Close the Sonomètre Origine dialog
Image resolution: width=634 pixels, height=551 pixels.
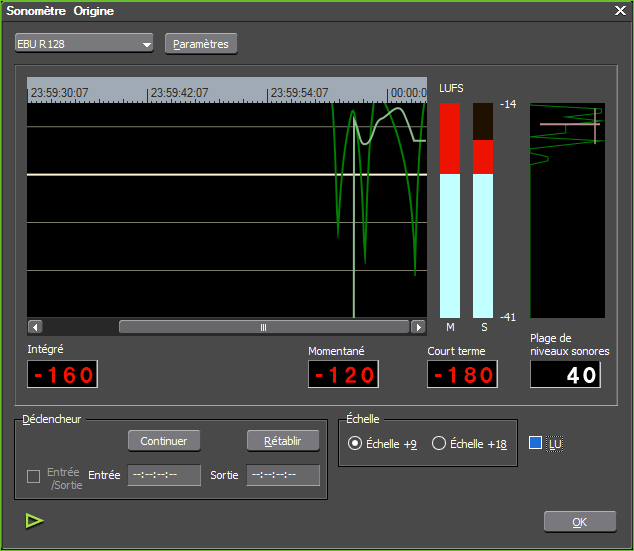(620, 11)
